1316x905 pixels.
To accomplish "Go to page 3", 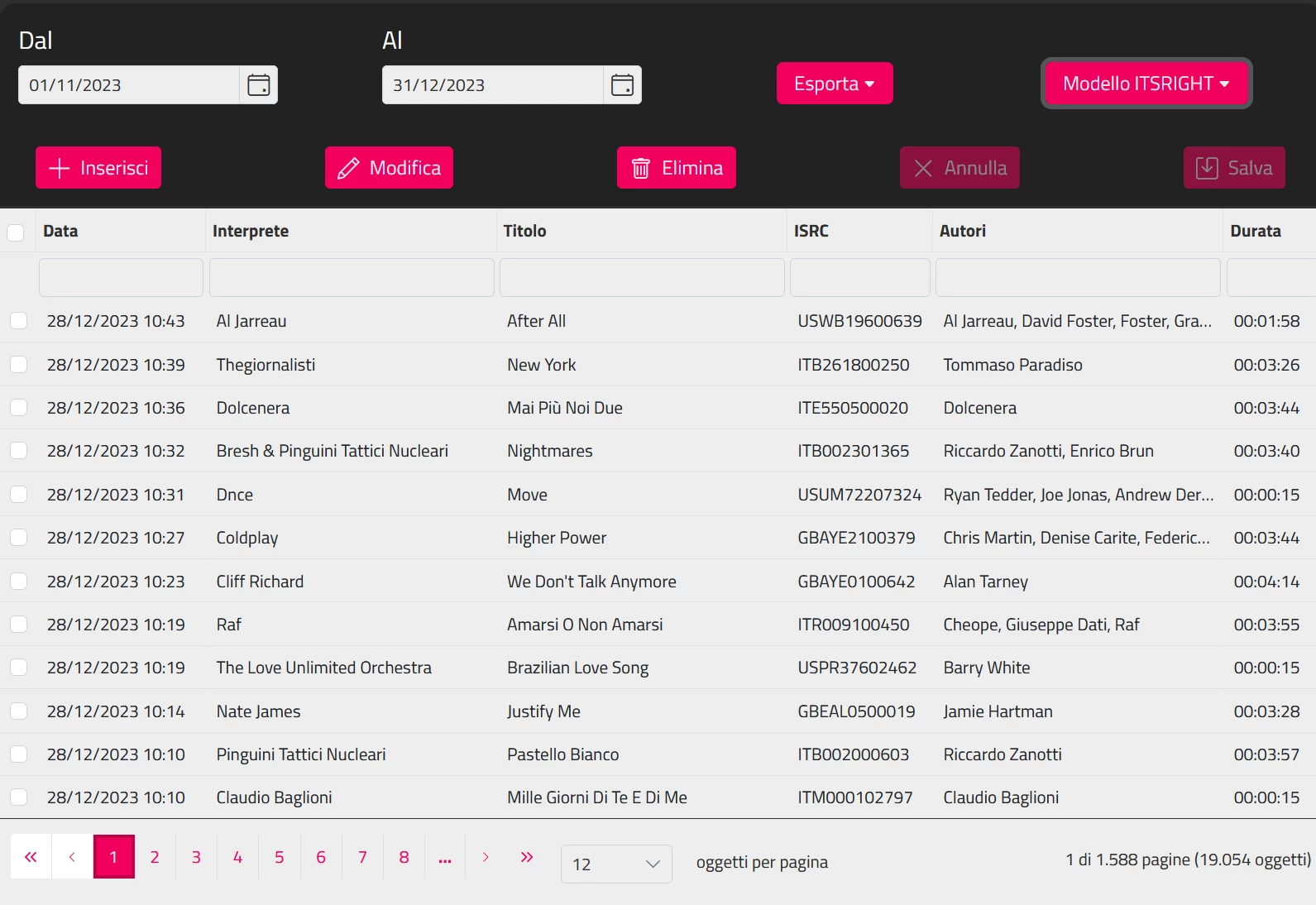I will [196, 857].
